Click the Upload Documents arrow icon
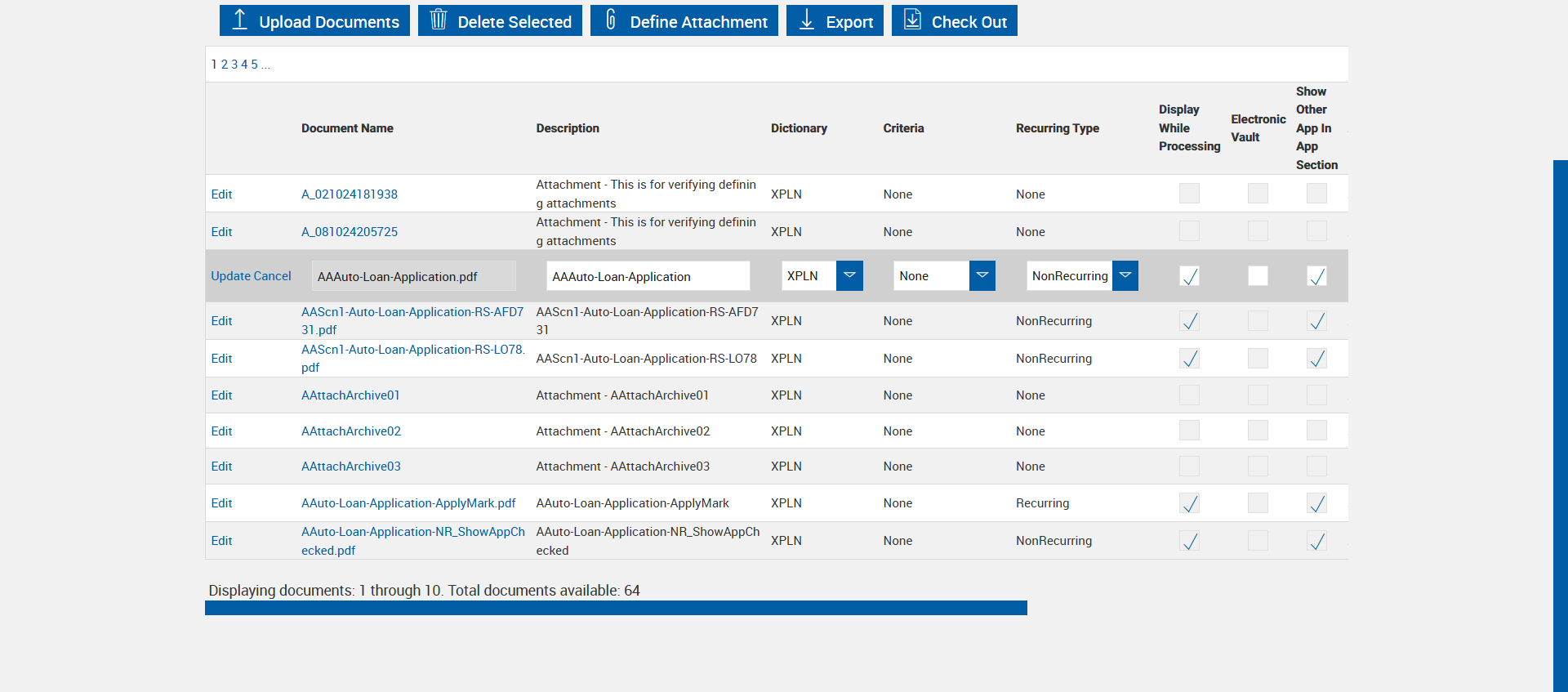 pos(239,20)
